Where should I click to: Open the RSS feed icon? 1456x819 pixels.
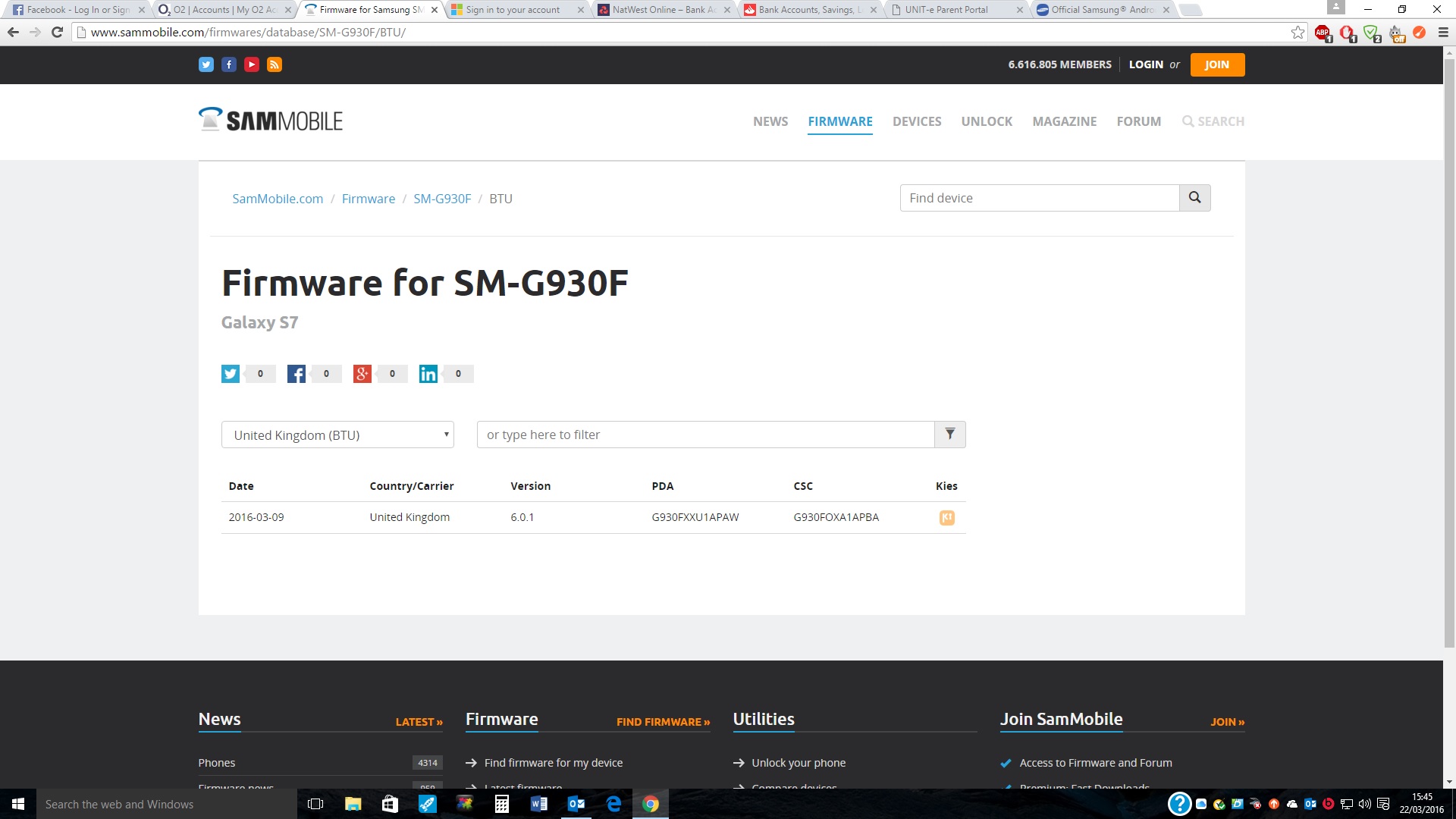[x=275, y=64]
